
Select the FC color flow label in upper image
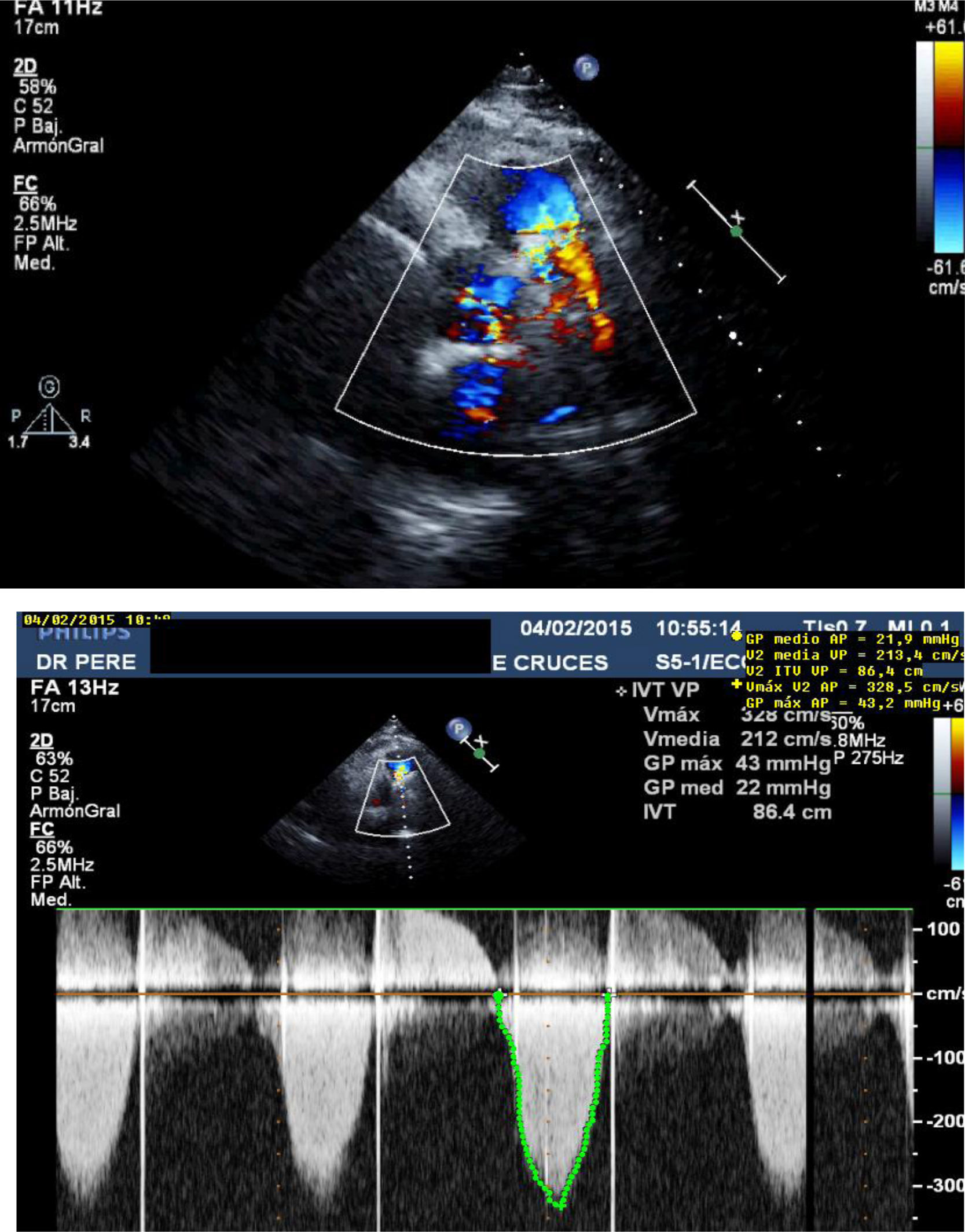coord(25,184)
